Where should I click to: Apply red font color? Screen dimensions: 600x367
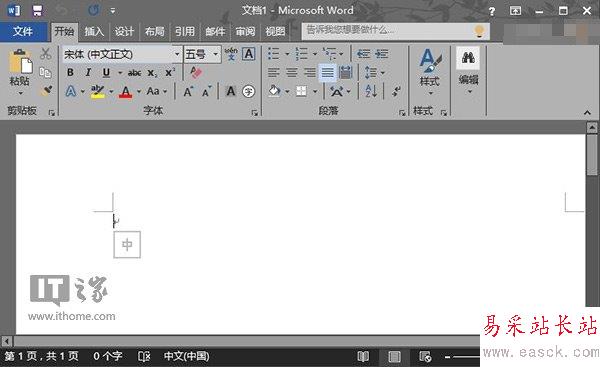pyautogui.click(x=126, y=91)
